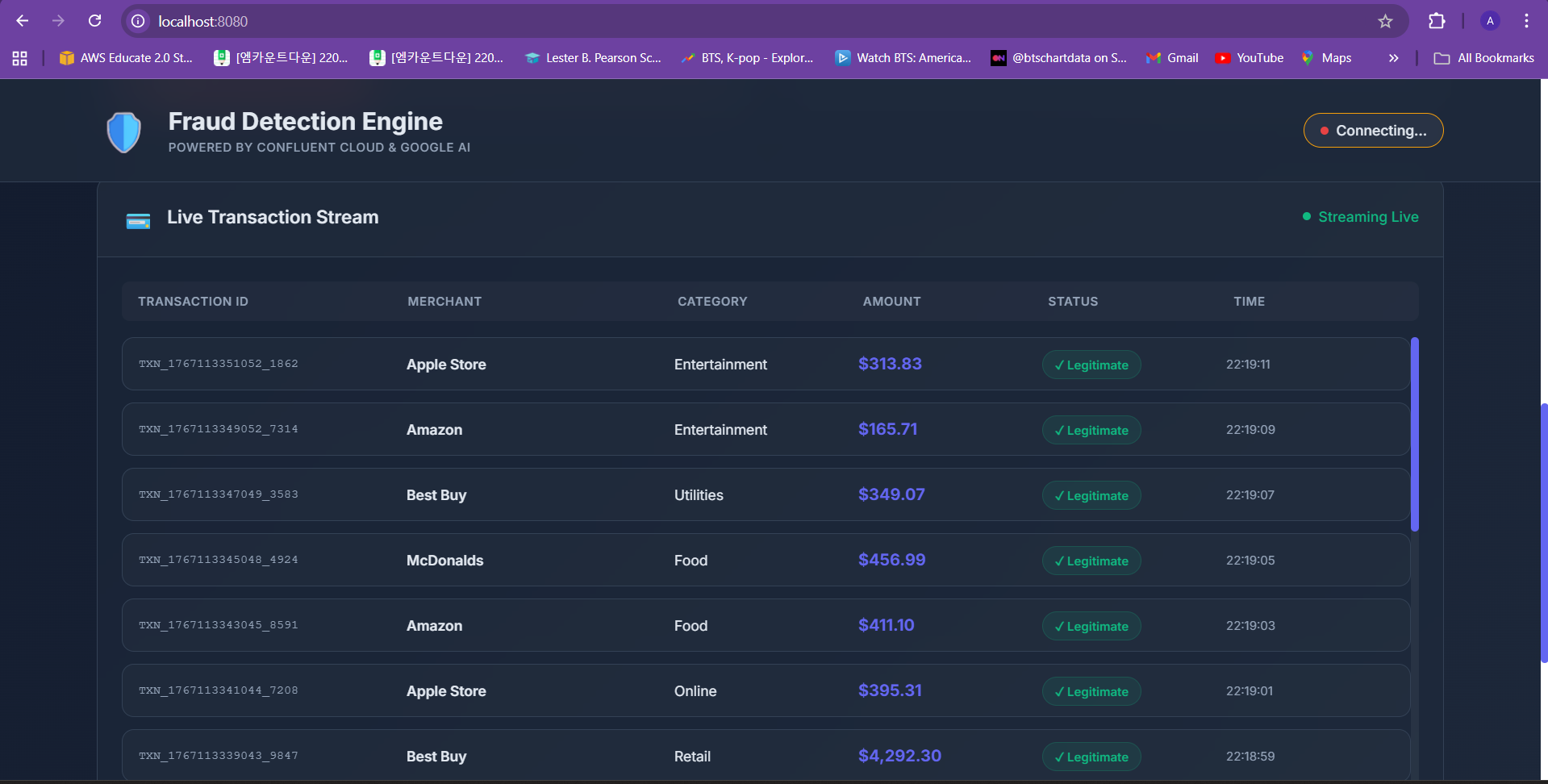Click the McDonalds merchant name
Viewport: 1548px width, 784px height.
point(444,561)
